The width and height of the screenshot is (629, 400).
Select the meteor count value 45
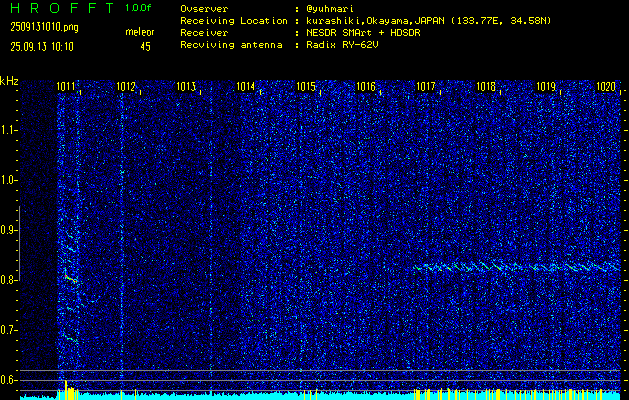click(x=145, y=47)
